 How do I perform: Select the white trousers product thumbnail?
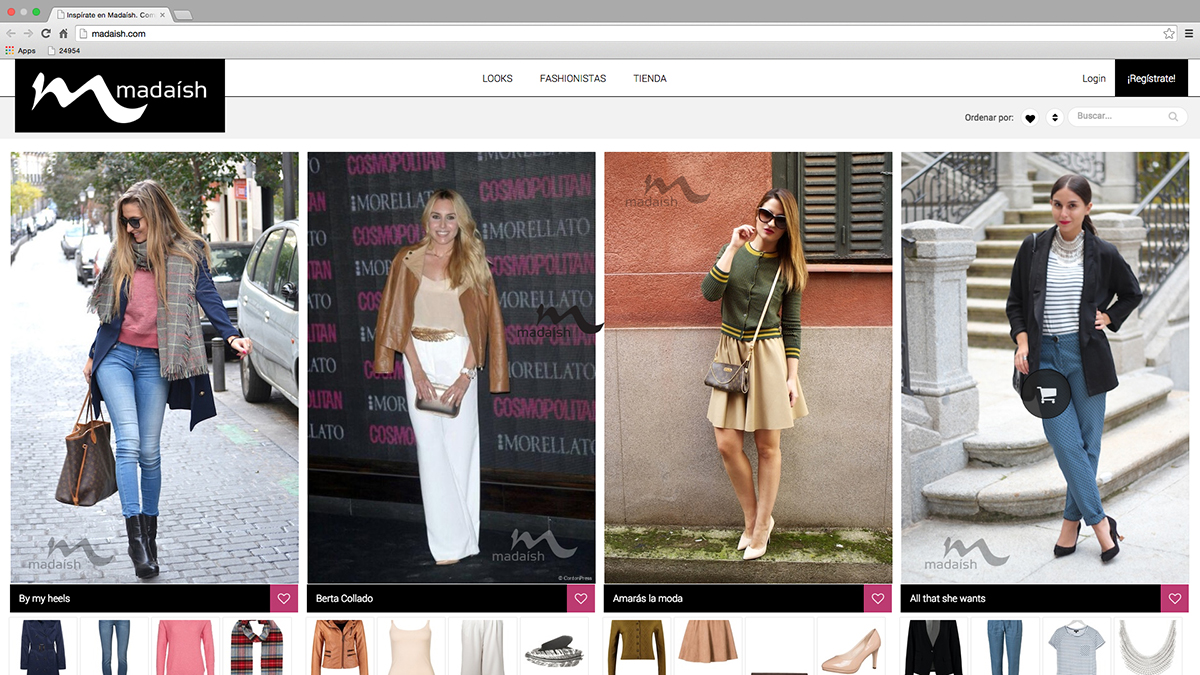pos(482,646)
